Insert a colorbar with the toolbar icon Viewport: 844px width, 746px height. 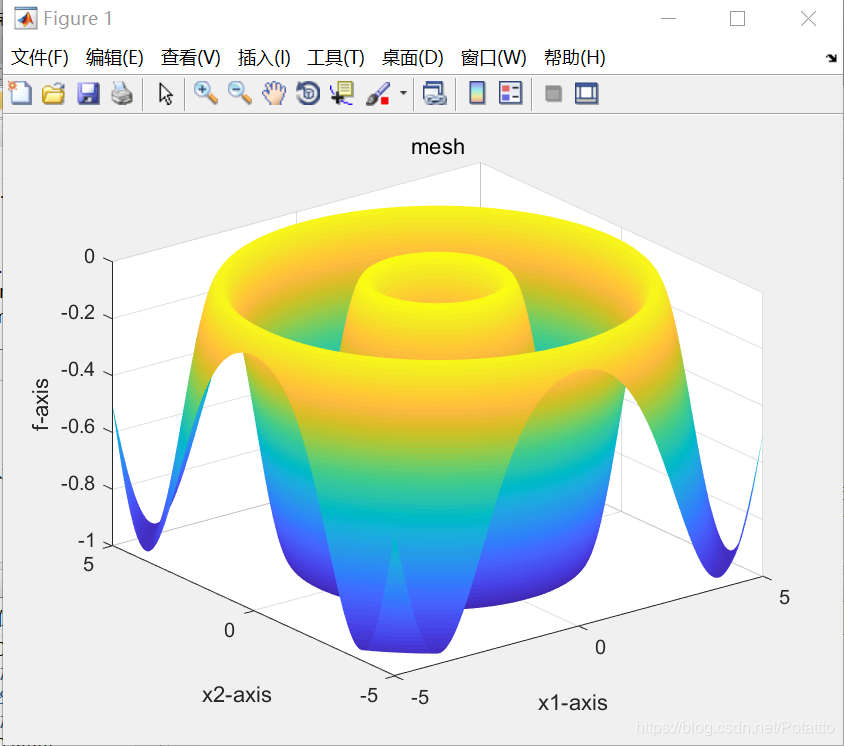tap(477, 93)
